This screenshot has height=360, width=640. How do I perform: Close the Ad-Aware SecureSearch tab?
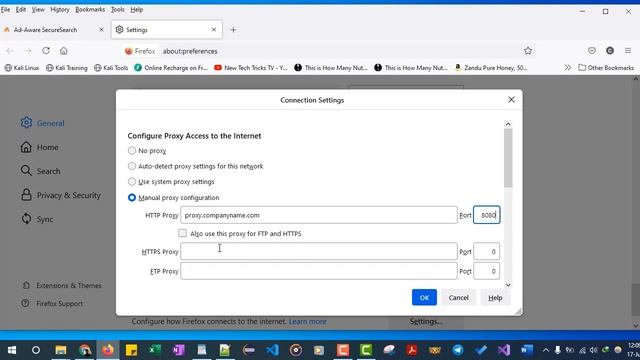click(x=102, y=30)
